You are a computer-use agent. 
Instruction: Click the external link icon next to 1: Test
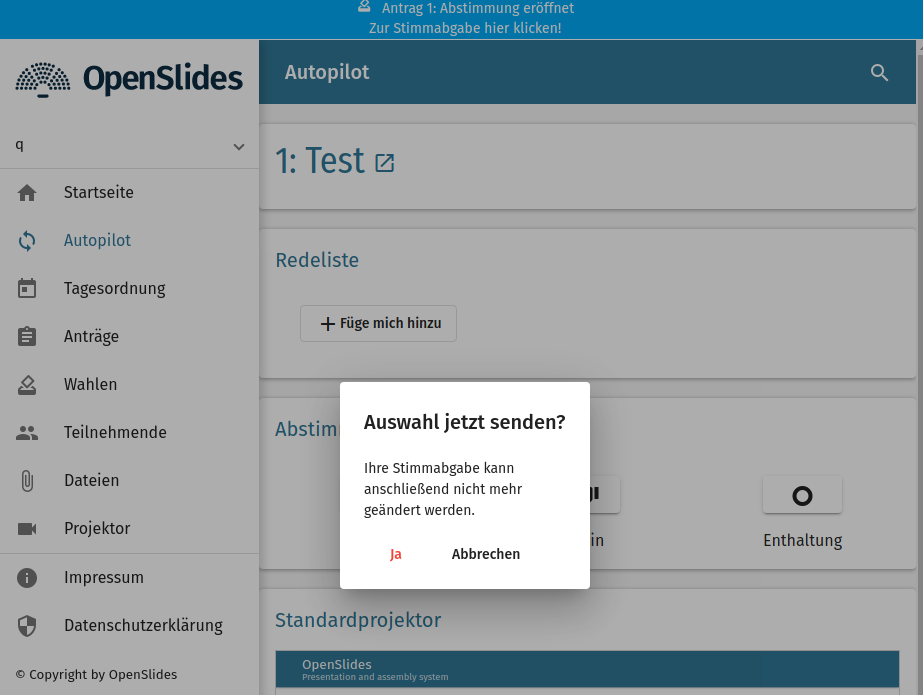384,161
